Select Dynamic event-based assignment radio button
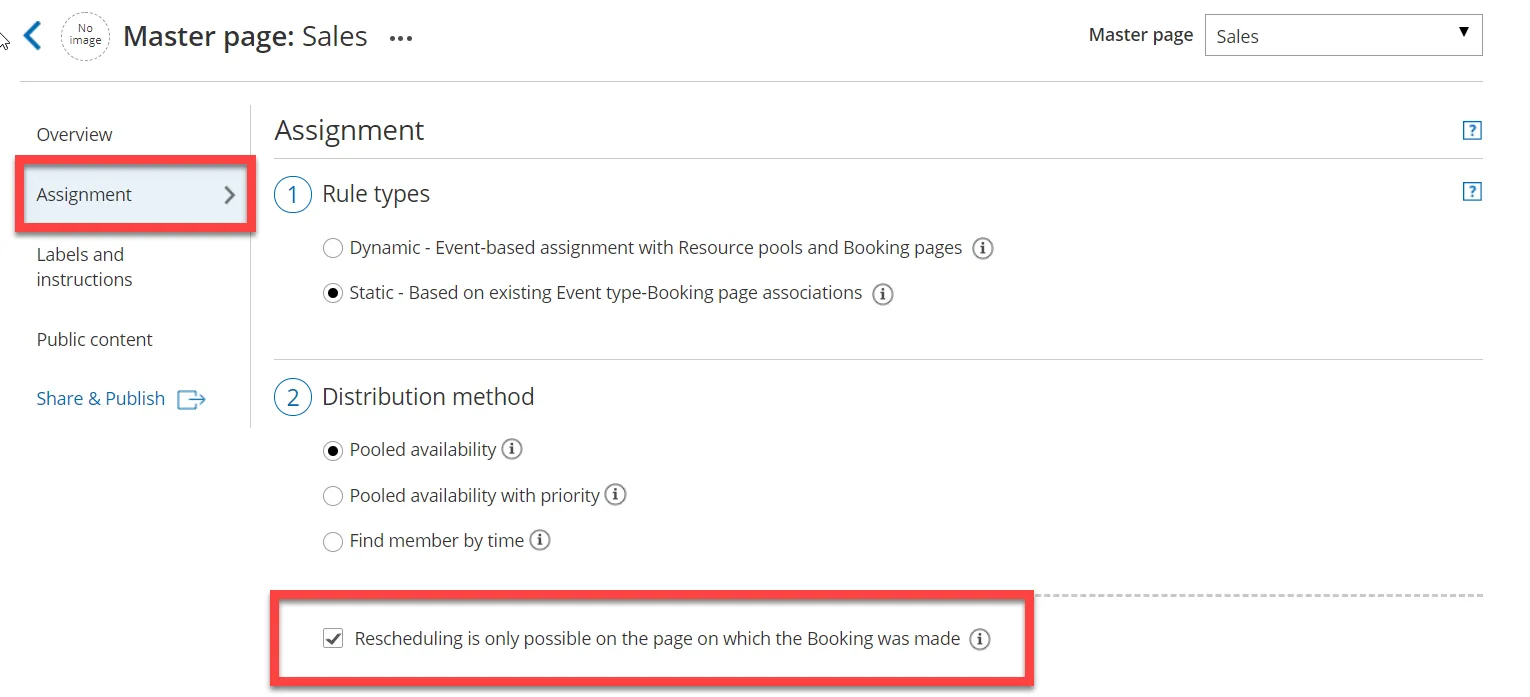 click(333, 248)
